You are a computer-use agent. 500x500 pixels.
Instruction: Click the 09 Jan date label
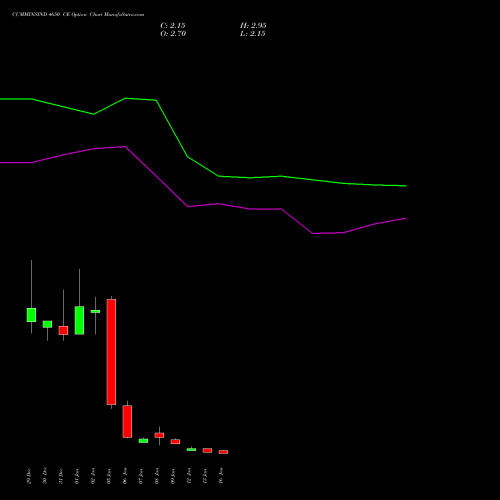coord(173,476)
